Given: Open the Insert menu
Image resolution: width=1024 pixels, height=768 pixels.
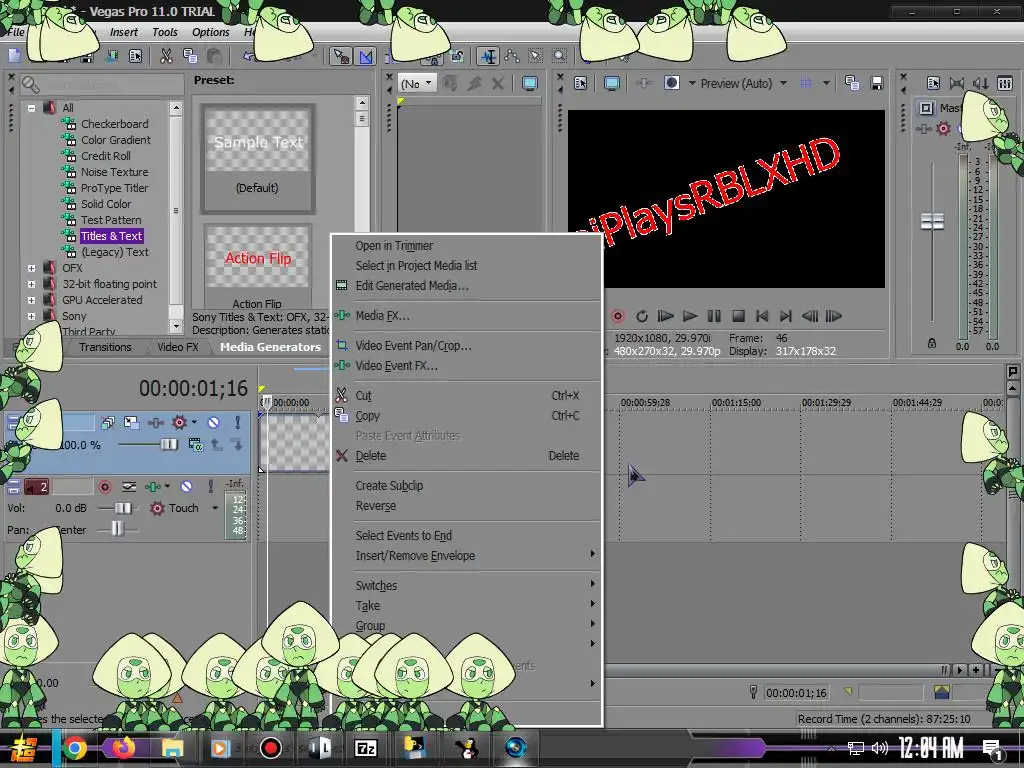Looking at the screenshot, I should (x=123, y=32).
